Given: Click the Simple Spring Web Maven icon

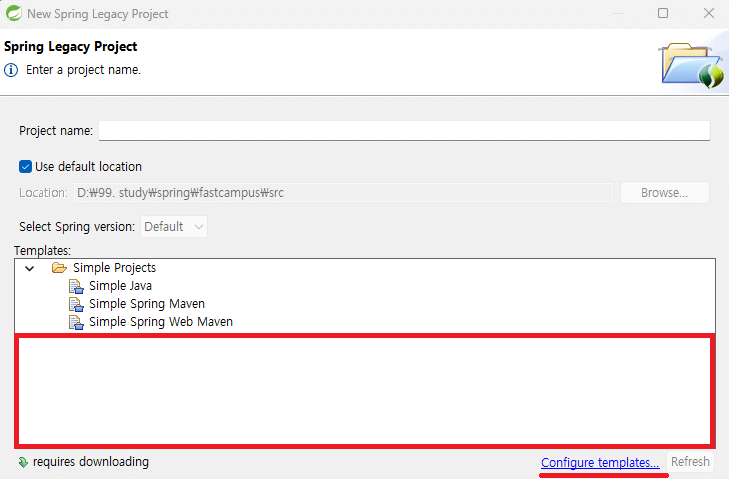Looking at the screenshot, I should [x=76, y=322].
